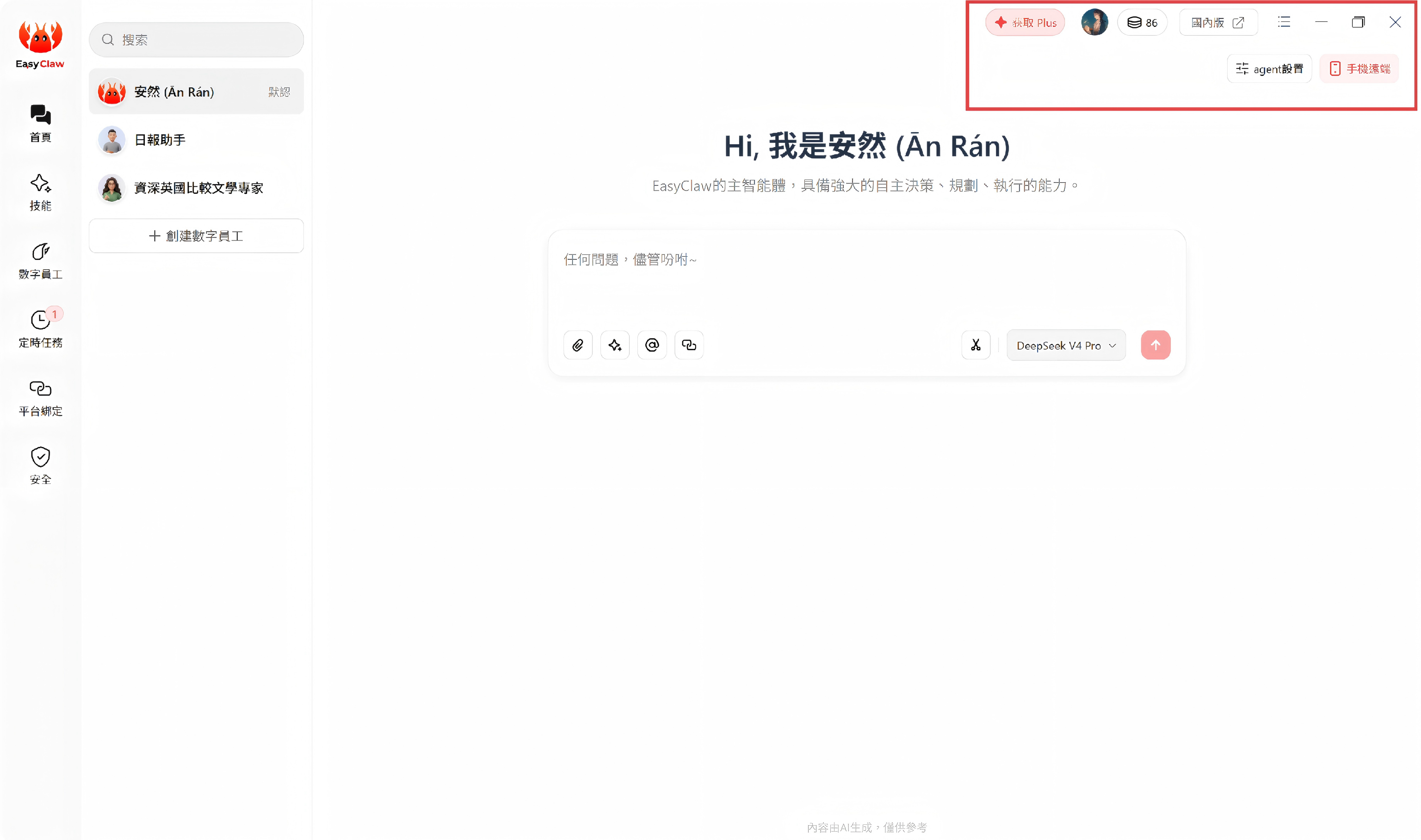The width and height of the screenshot is (1421, 840).
Task: Click the 获取 Plus button
Action: coord(1025,23)
